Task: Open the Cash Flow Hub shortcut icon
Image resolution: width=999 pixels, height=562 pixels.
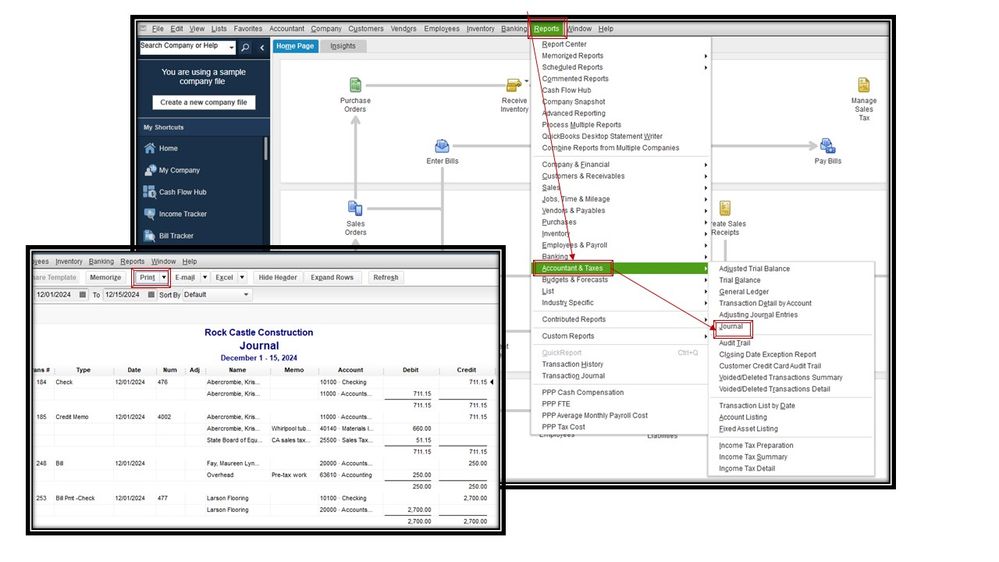Action: (150, 192)
